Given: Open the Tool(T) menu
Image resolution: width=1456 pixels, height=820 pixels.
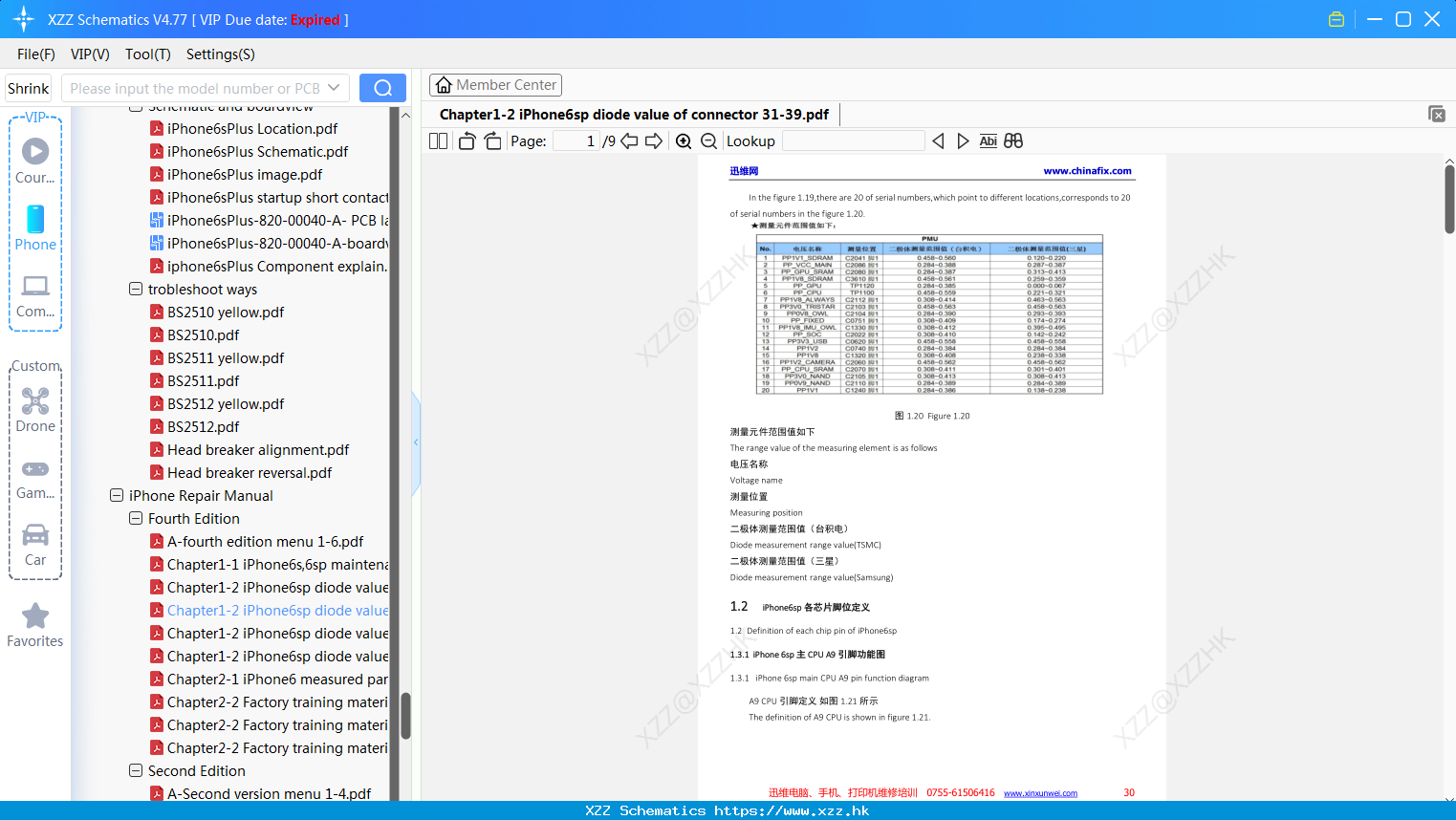Looking at the screenshot, I should [x=148, y=54].
